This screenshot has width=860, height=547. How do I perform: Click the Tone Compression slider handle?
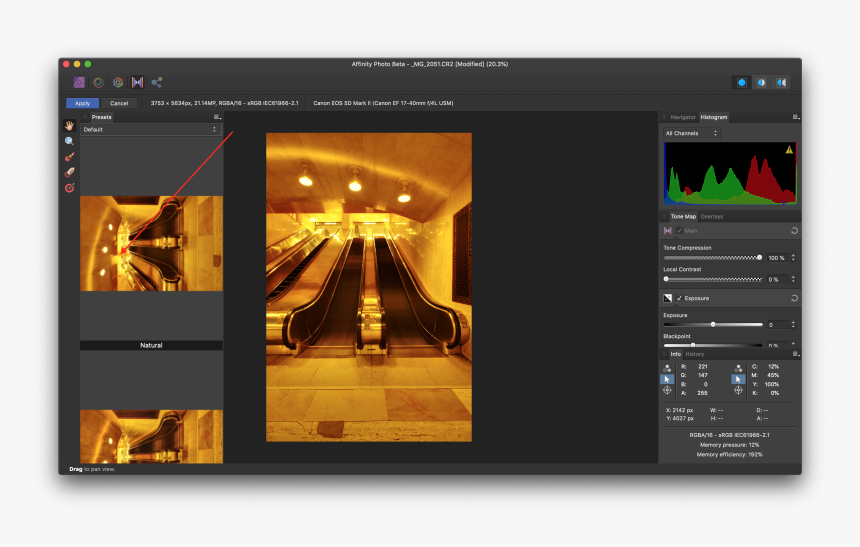759,257
